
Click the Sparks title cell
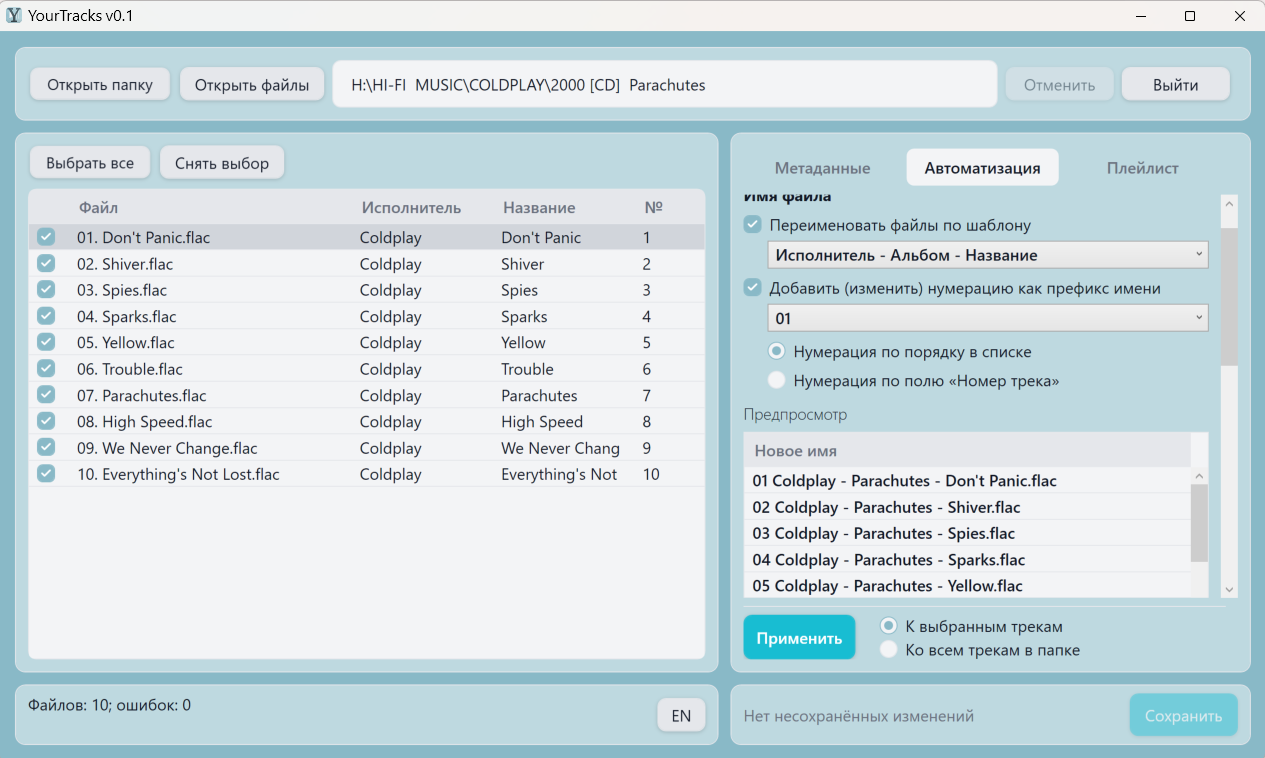524,316
